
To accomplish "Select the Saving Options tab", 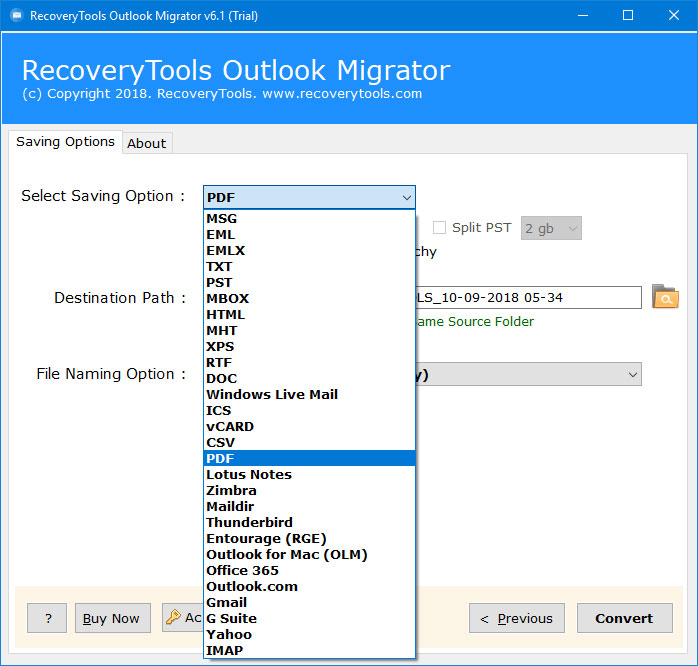I will (x=65, y=142).
